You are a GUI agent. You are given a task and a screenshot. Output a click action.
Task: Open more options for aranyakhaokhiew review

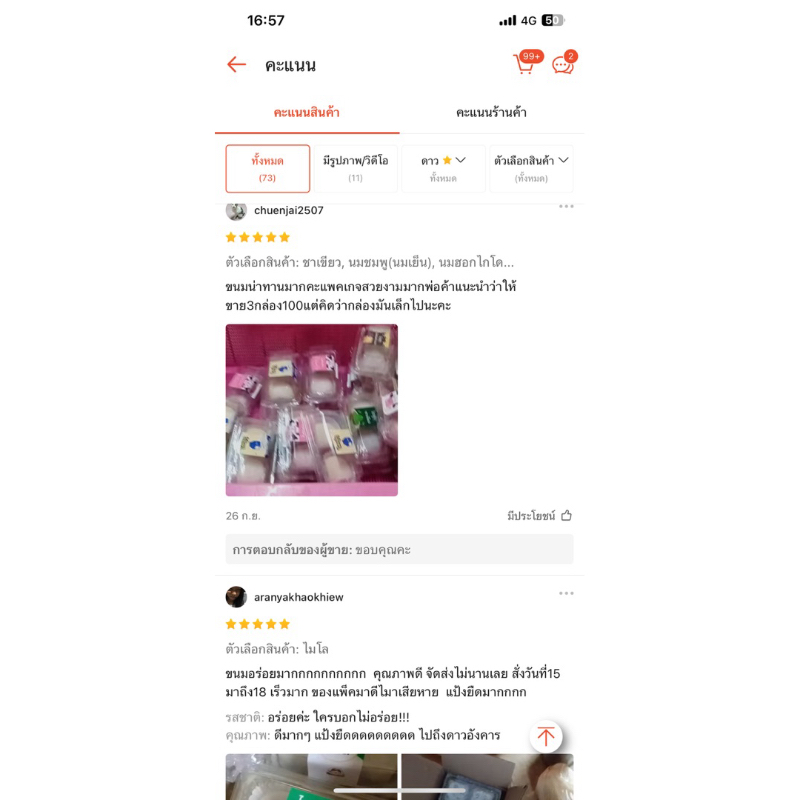[x=566, y=593]
